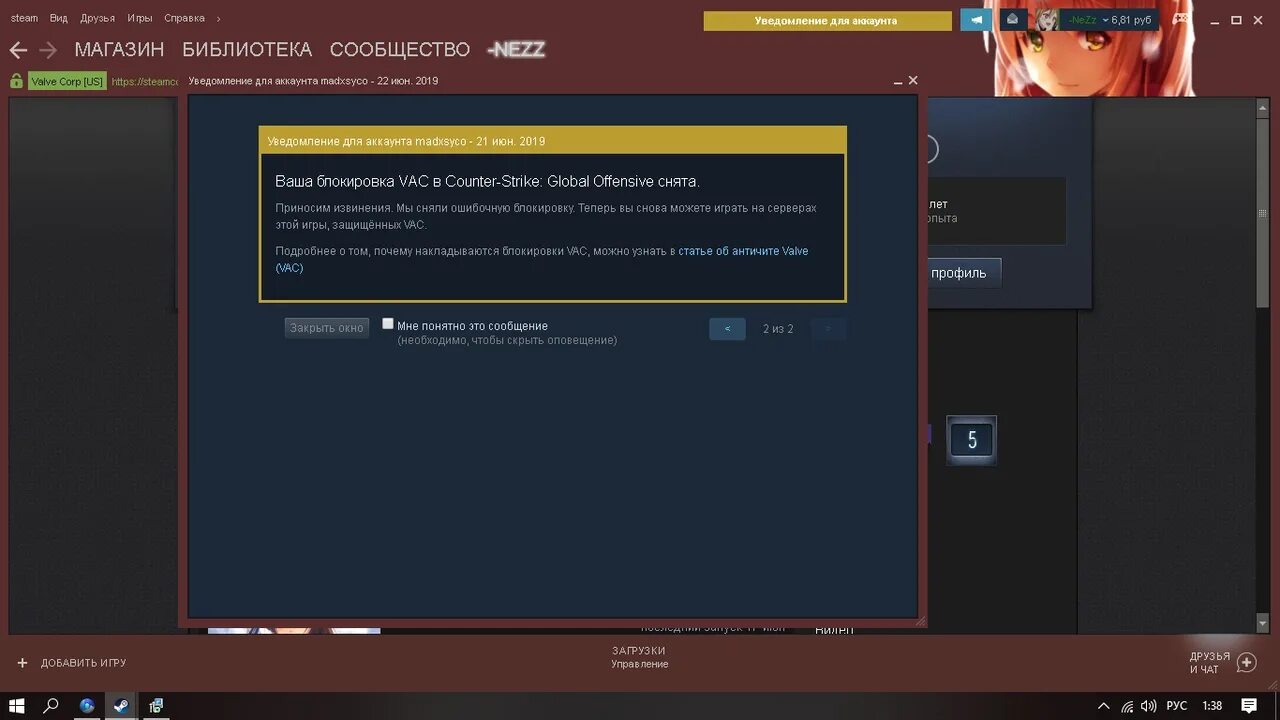Expand the -NeZz account dropdown
The height and width of the screenshot is (720, 1280).
[1105, 20]
